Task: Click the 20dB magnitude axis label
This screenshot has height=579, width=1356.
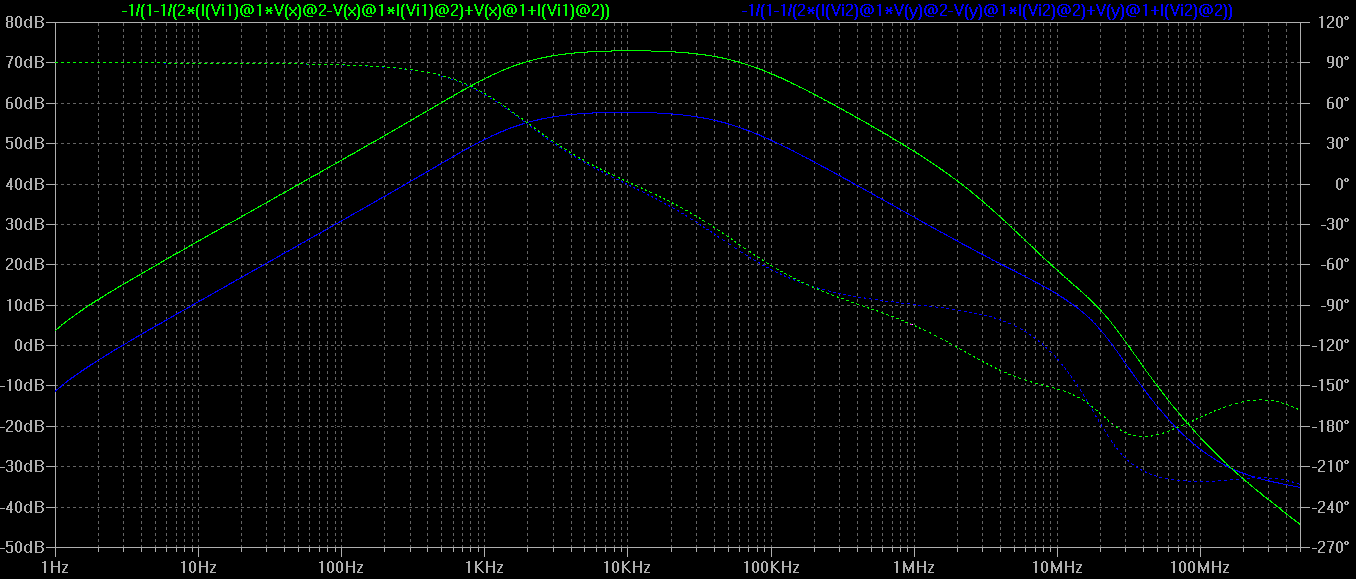Action: [x=27, y=264]
